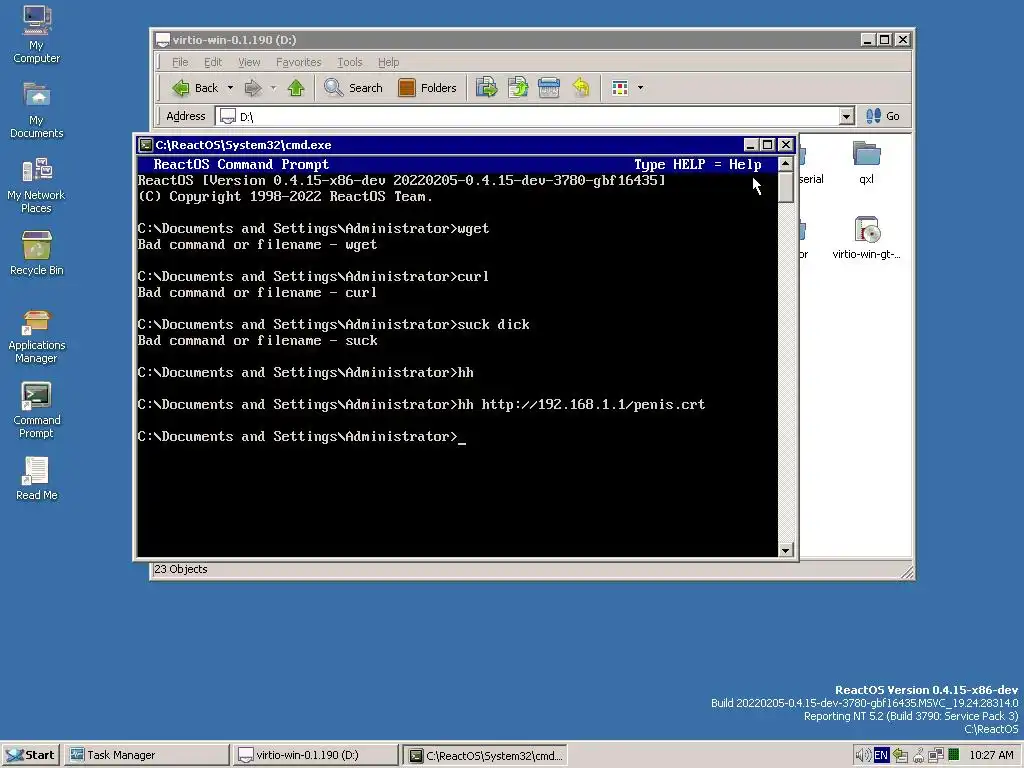1024x768 pixels.
Task: Select the My Network Places desktop icon
Action: click(37, 185)
